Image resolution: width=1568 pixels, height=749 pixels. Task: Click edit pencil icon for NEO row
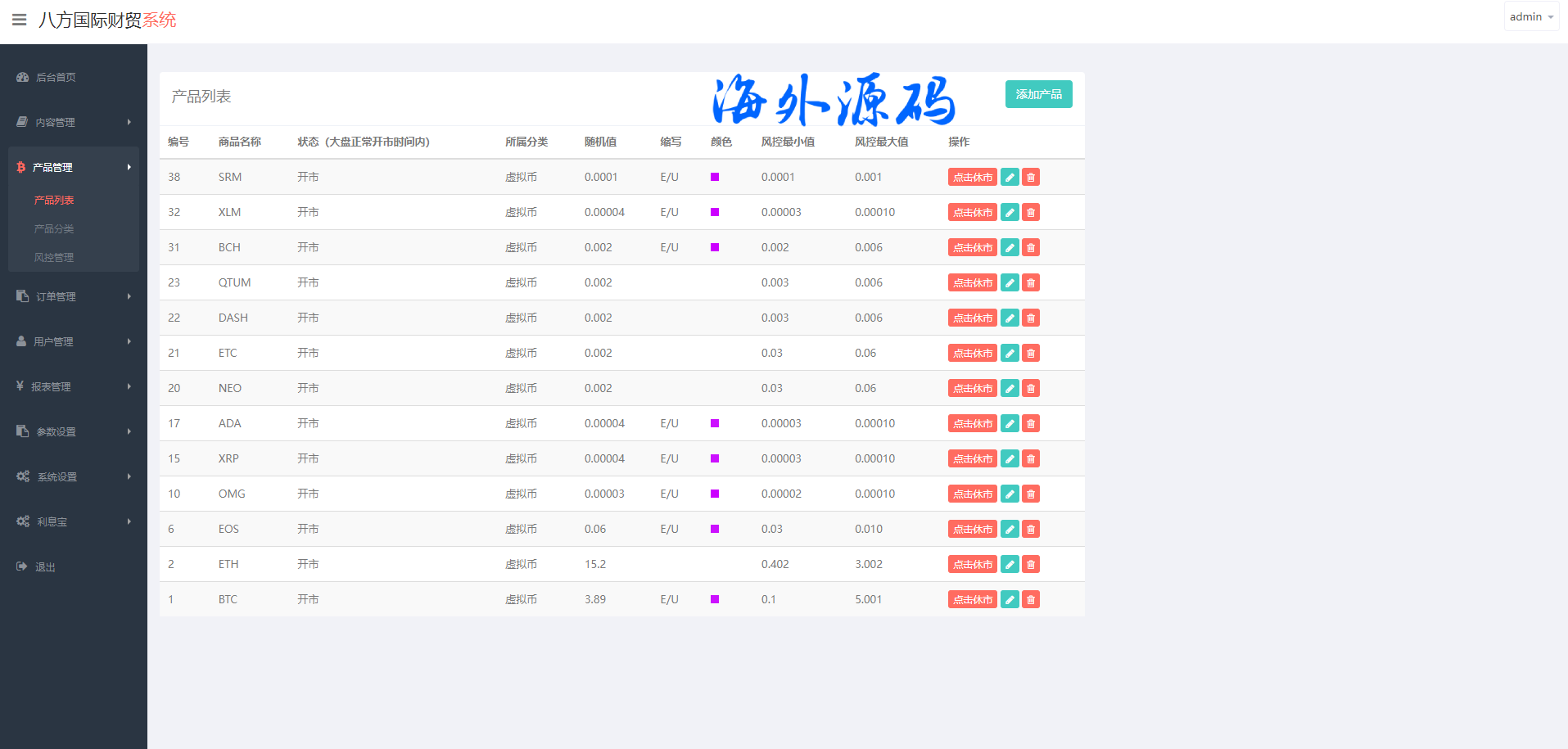tap(1010, 388)
